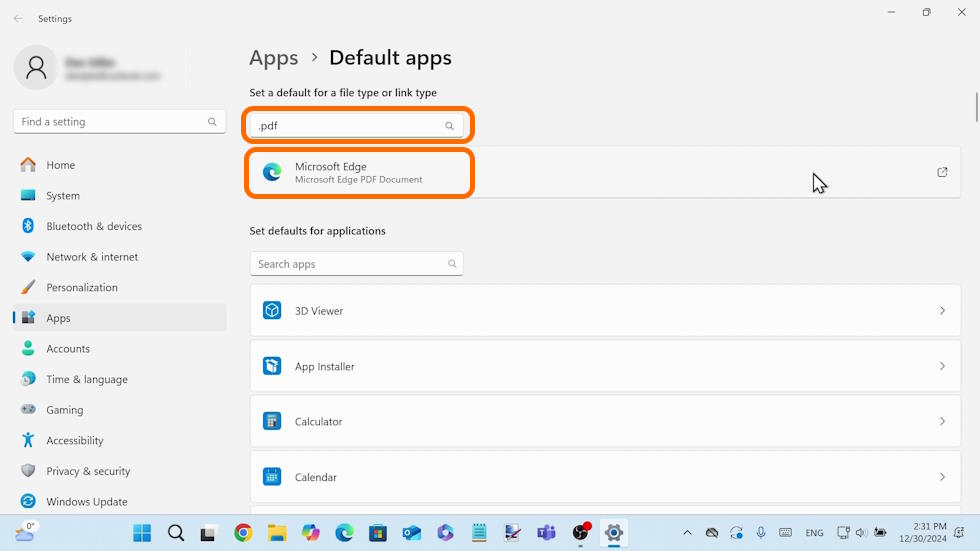Open Microsoft Teams from the taskbar
This screenshot has height=551, width=980.
pyautogui.click(x=546, y=533)
